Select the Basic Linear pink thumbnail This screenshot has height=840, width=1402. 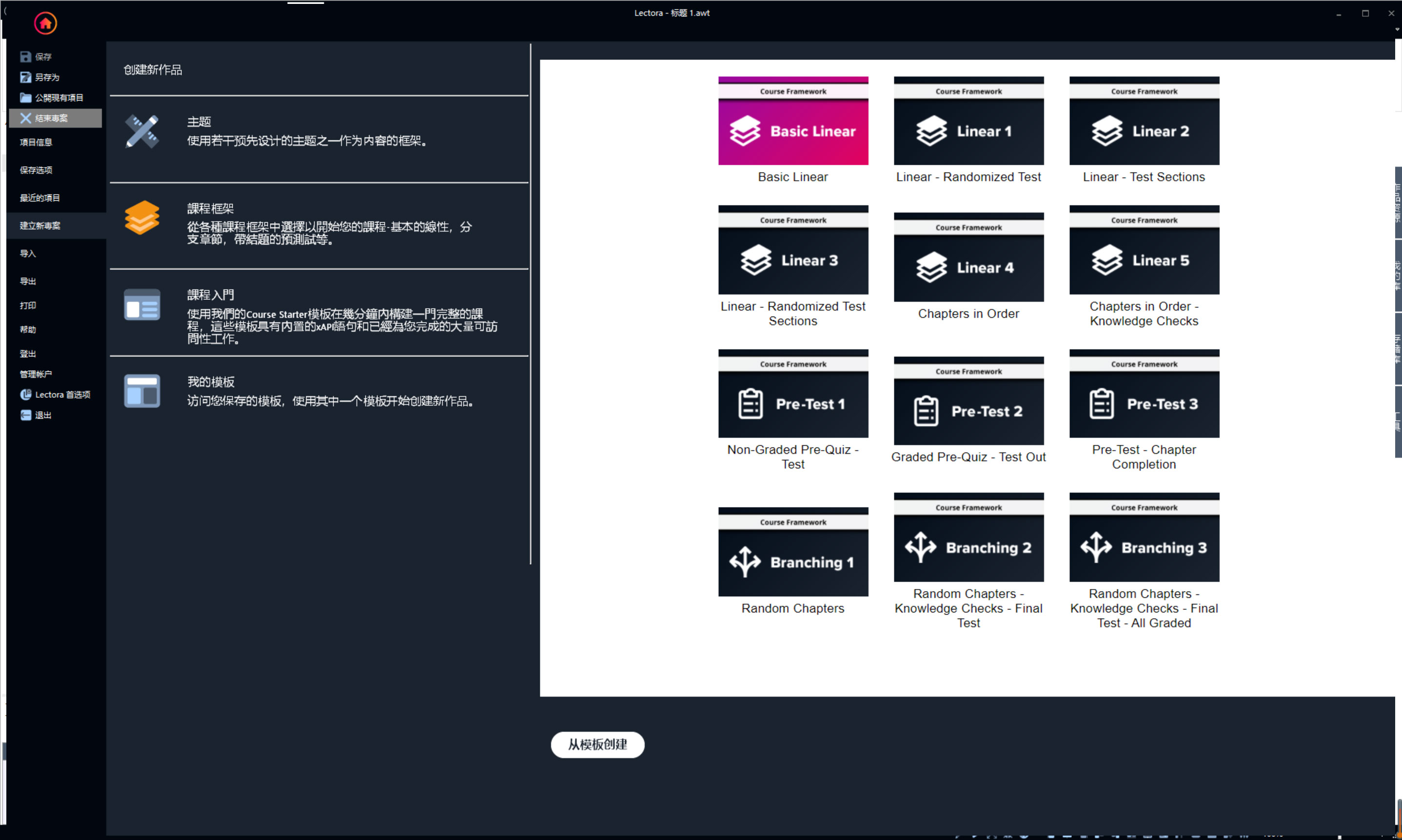click(x=793, y=120)
